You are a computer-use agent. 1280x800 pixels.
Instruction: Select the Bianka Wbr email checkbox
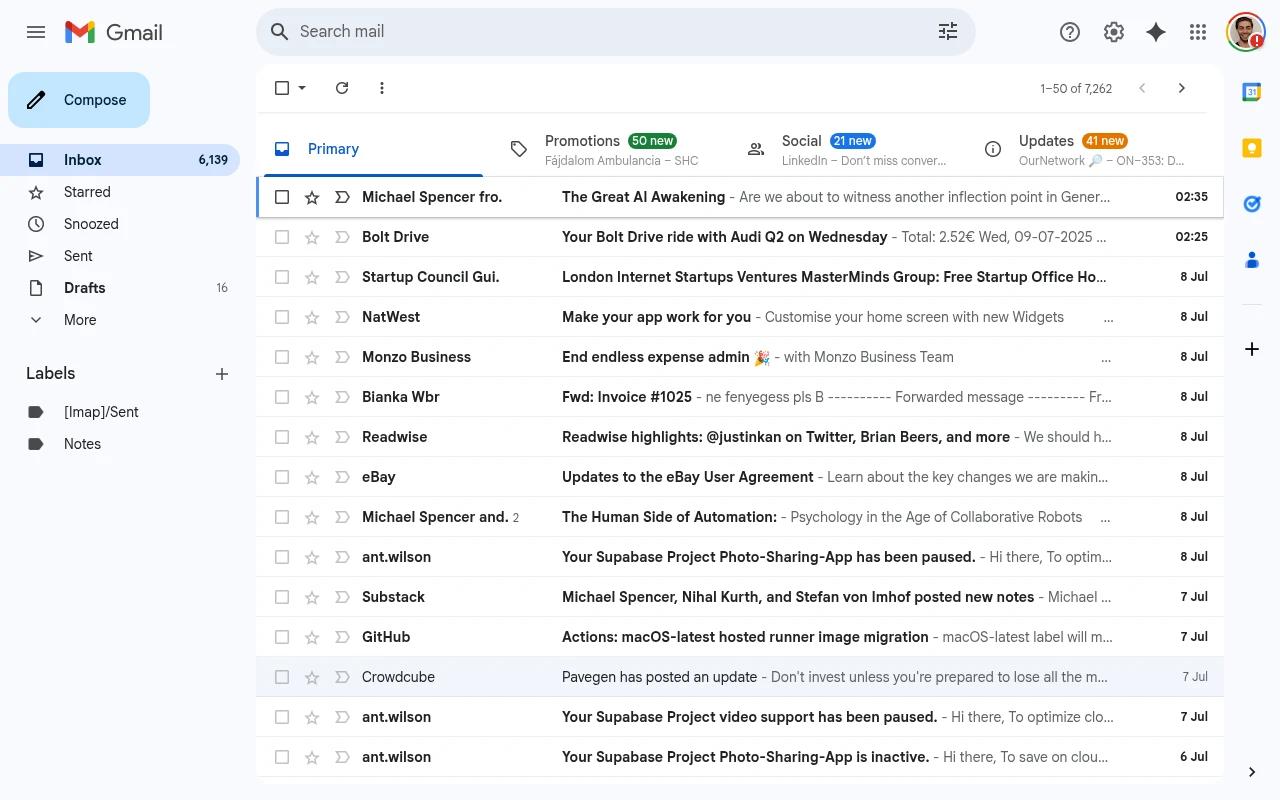point(282,397)
